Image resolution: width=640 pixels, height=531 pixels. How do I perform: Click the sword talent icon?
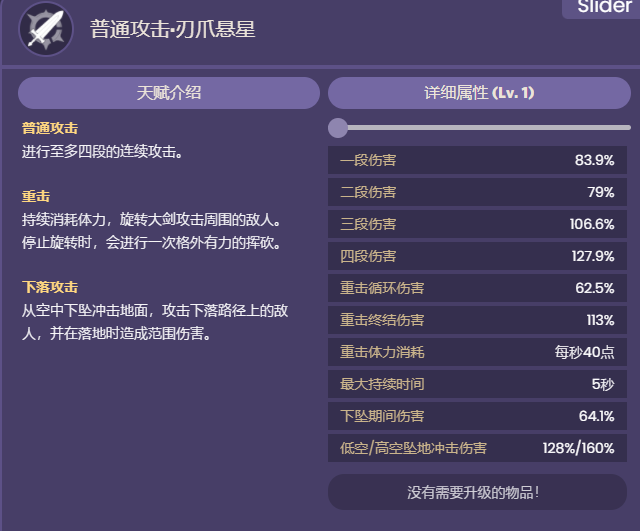41,30
